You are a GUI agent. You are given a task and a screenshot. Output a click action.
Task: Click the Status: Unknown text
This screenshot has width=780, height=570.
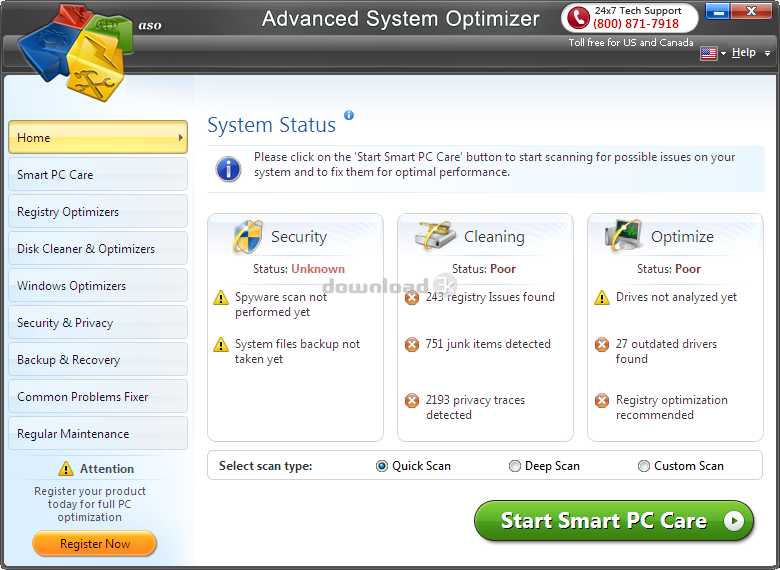[x=298, y=269]
